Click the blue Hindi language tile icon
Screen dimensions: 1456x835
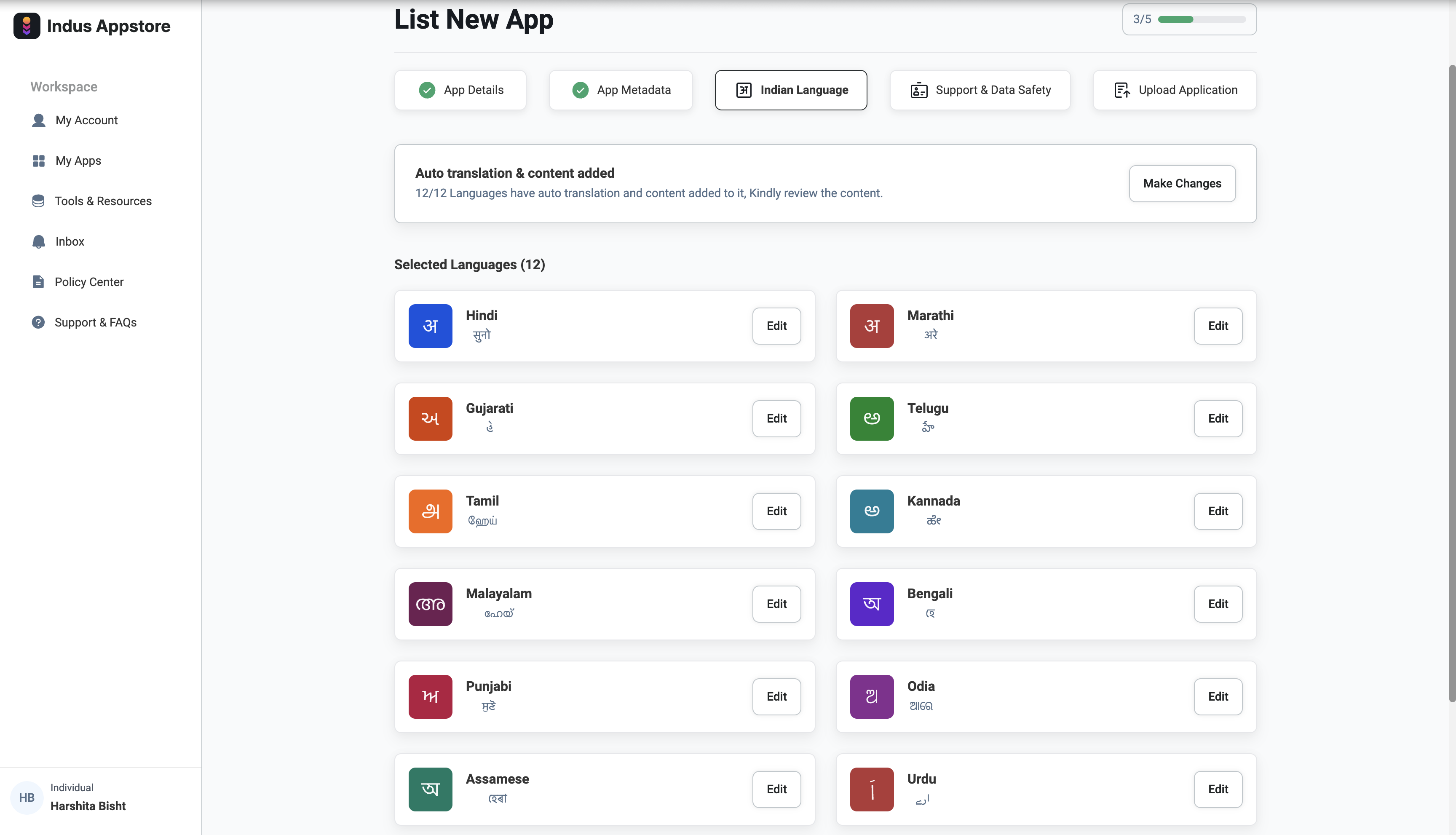coord(430,326)
